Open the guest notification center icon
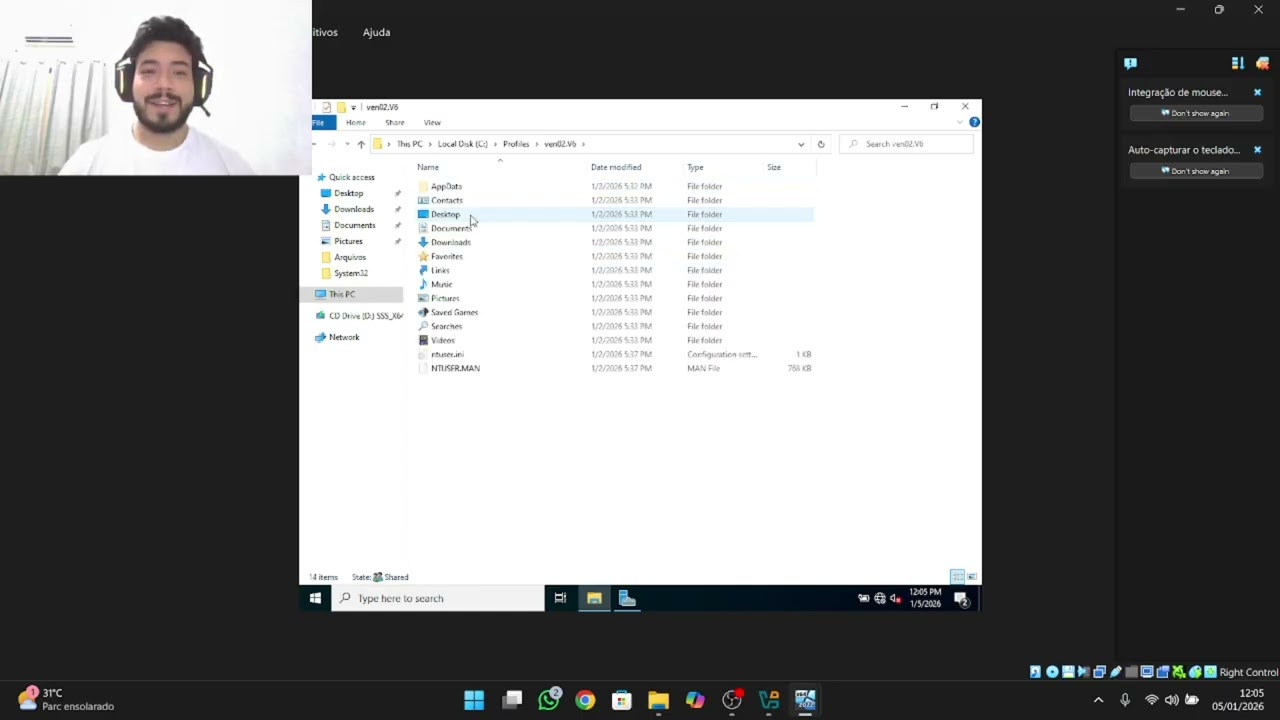 tap(961, 598)
